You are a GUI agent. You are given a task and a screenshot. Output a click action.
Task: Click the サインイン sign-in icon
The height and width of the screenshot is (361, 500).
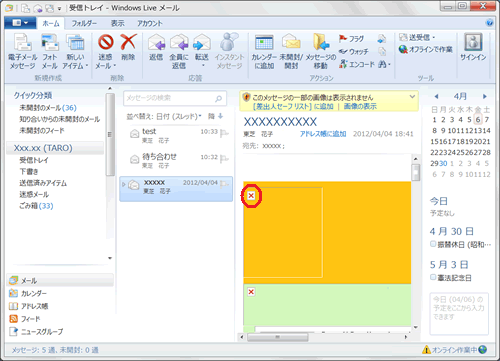point(473,42)
